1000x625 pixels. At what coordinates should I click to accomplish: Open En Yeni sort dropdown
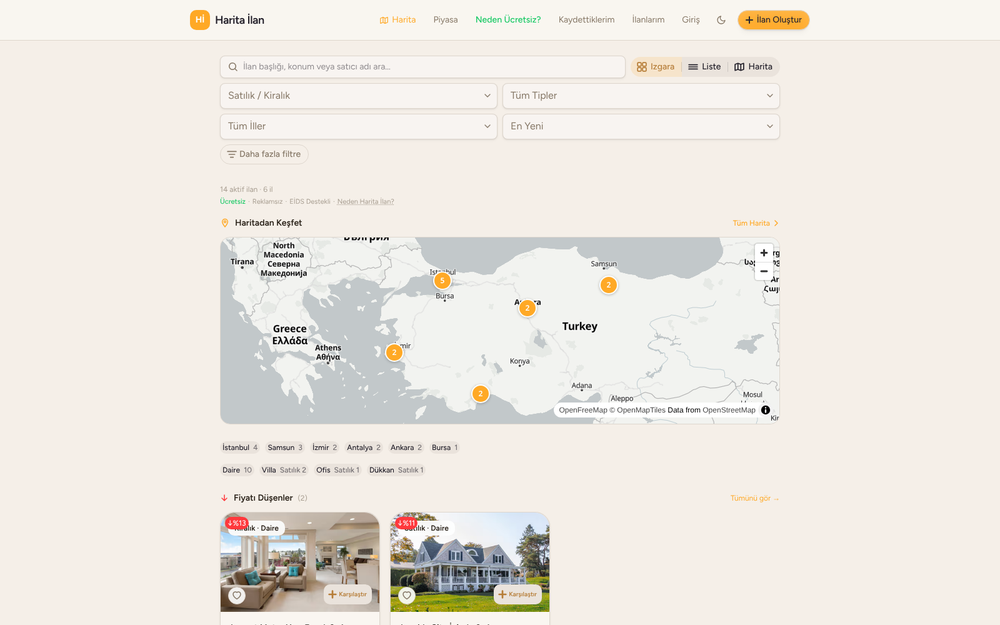pos(641,126)
